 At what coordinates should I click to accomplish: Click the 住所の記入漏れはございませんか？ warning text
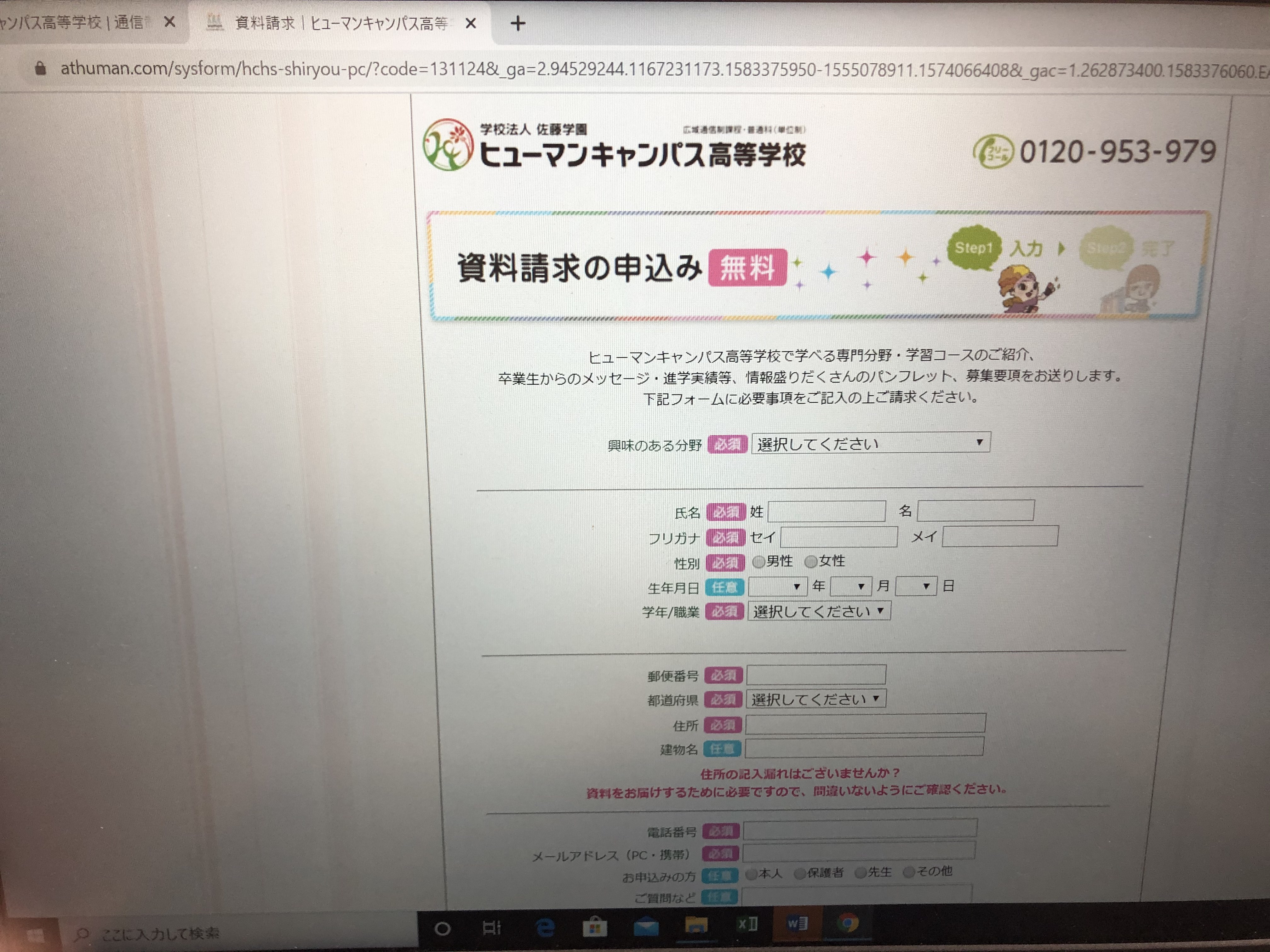point(800,773)
